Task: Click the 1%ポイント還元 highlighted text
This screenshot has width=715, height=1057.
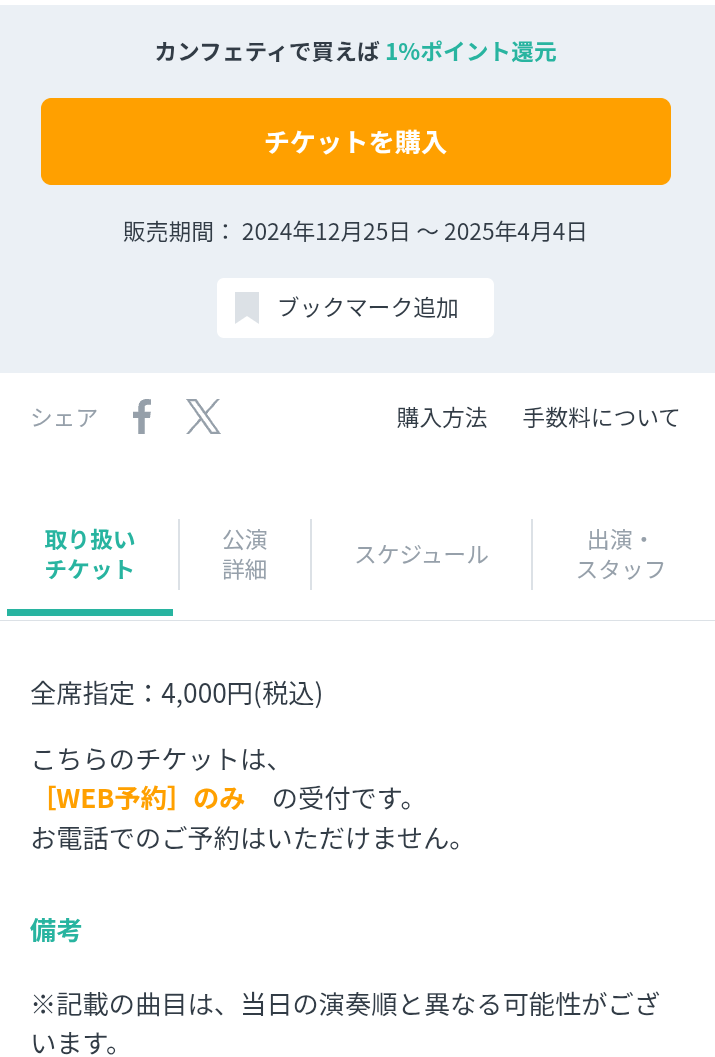Action: 470,50
